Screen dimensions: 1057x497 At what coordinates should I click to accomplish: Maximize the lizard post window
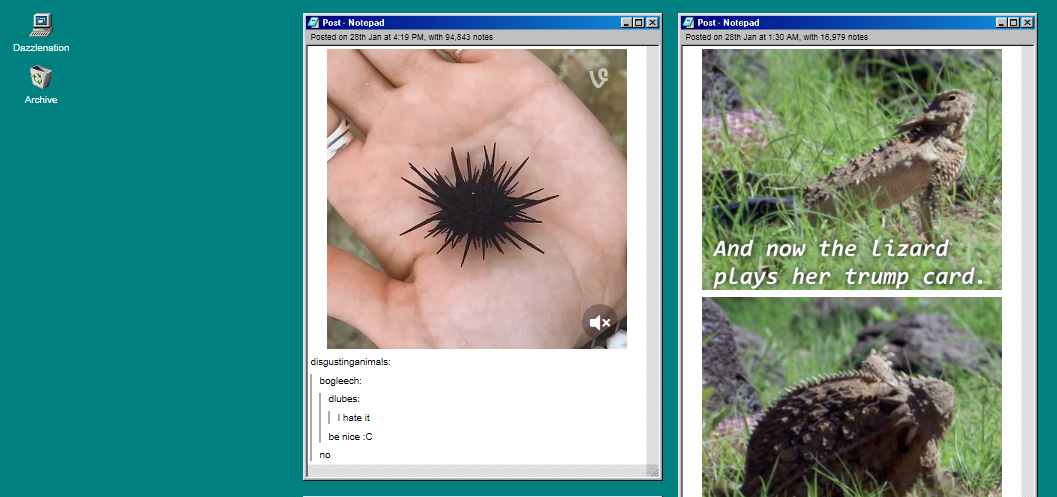pyautogui.click(x=1013, y=22)
